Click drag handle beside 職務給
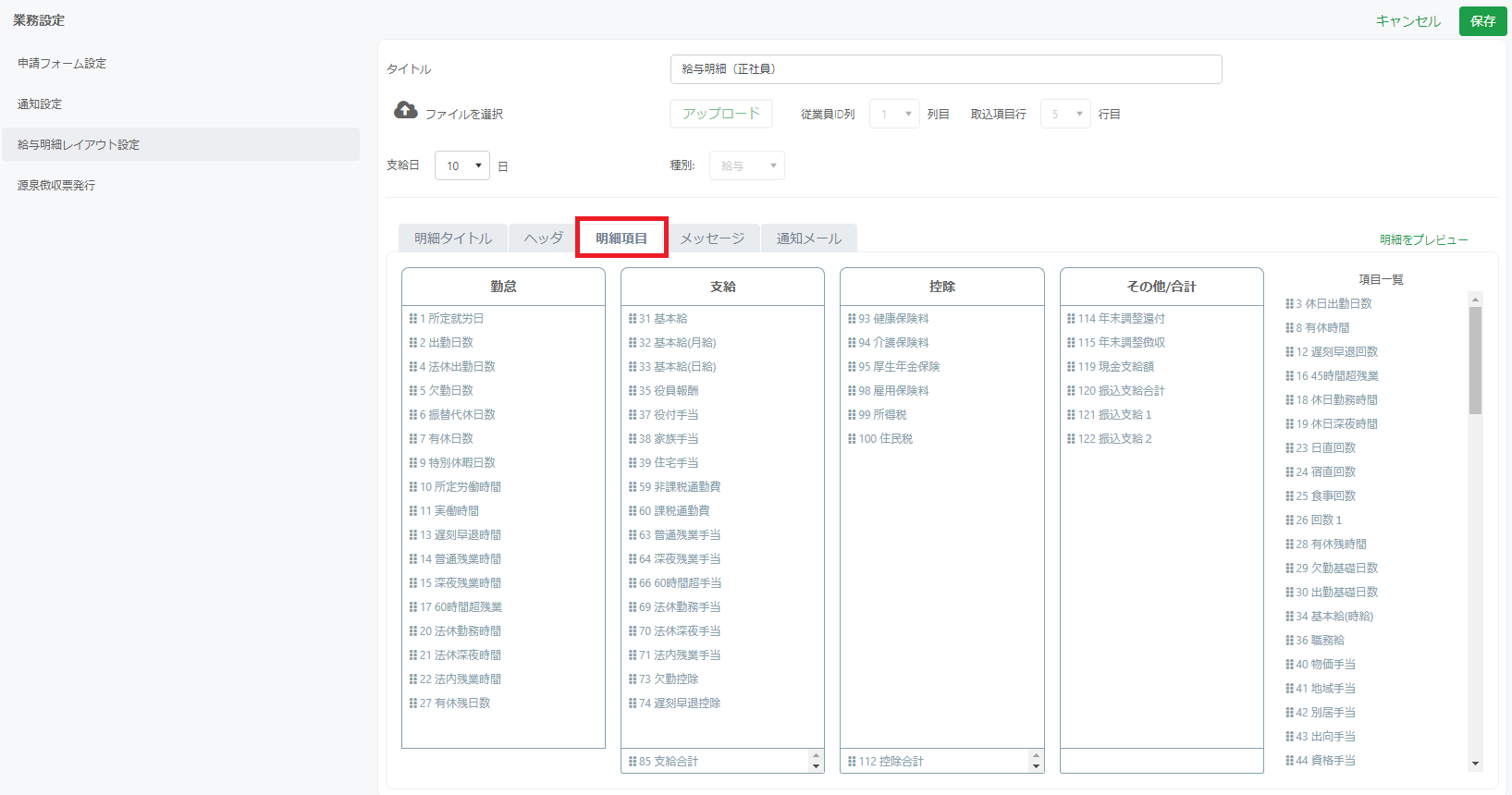1512x795 pixels. 1289,641
